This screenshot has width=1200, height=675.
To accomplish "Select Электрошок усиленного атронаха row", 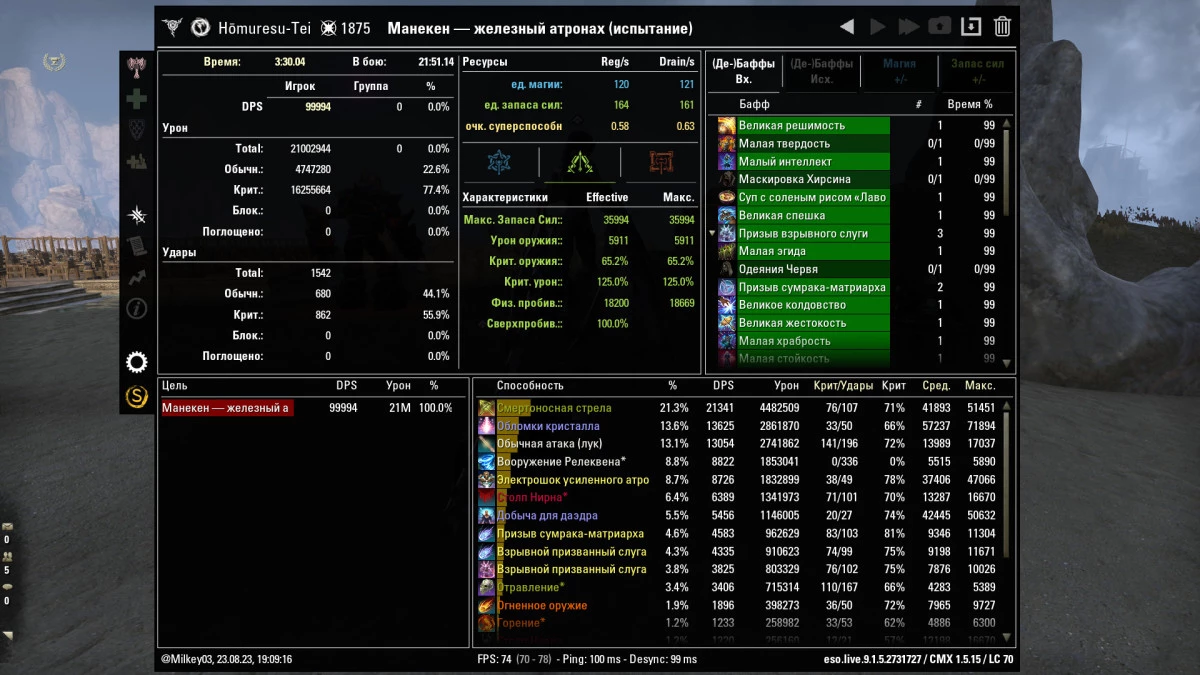I will pos(738,480).
